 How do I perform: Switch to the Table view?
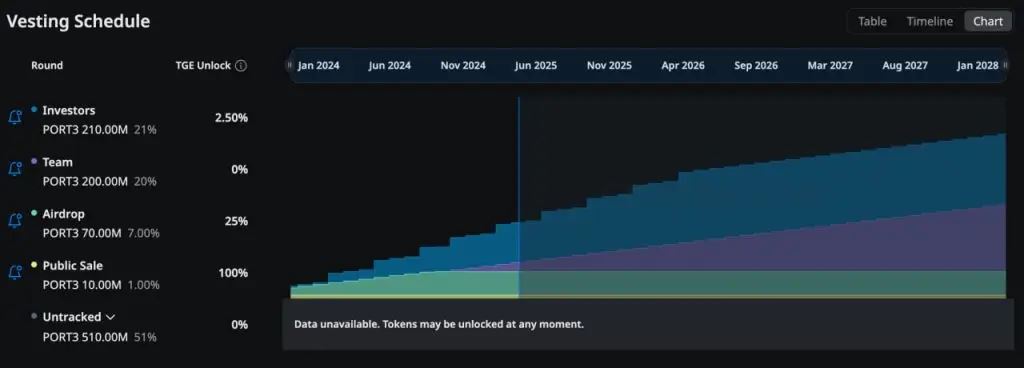click(872, 22)
